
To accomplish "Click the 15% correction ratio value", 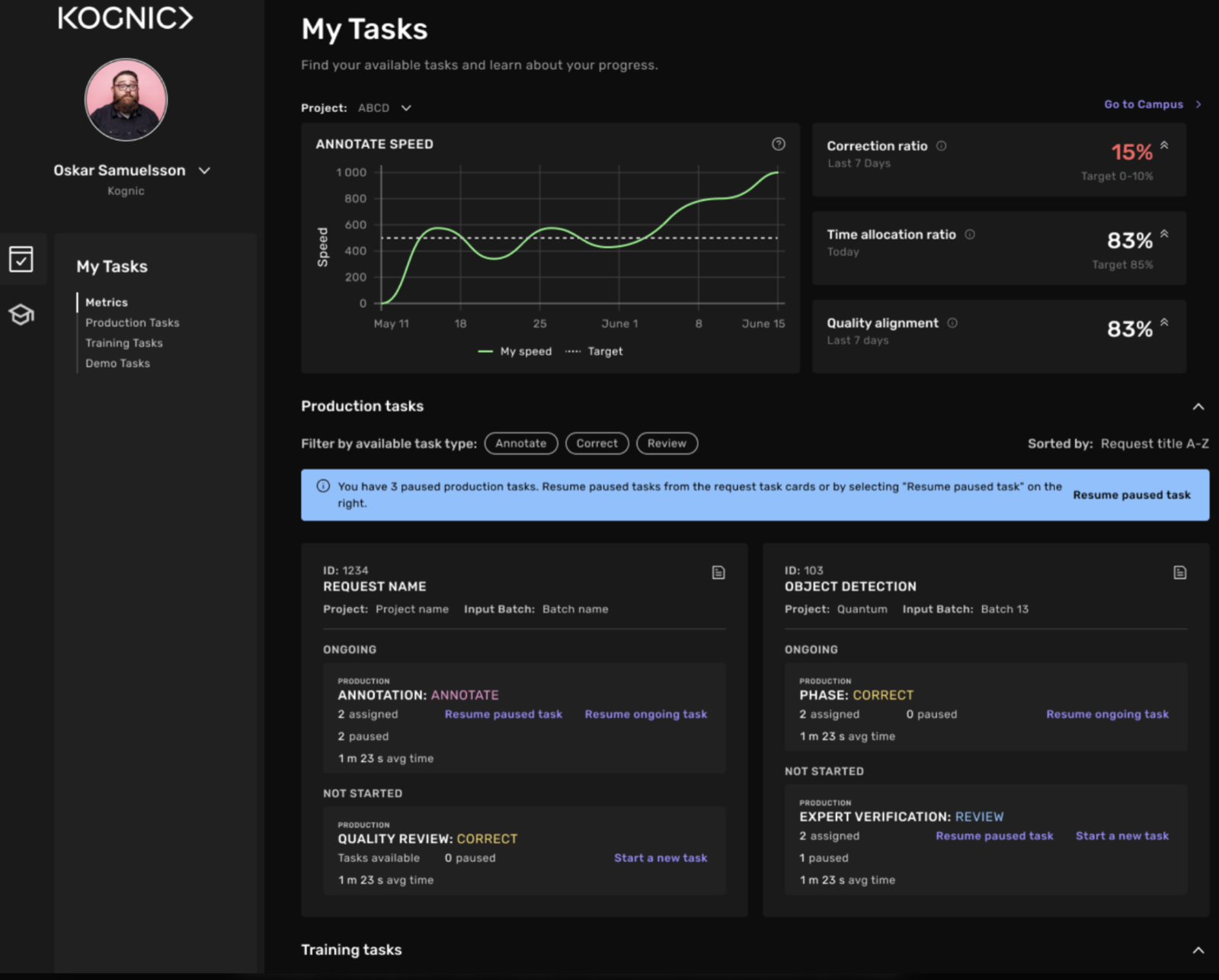I will (1132, 152).
